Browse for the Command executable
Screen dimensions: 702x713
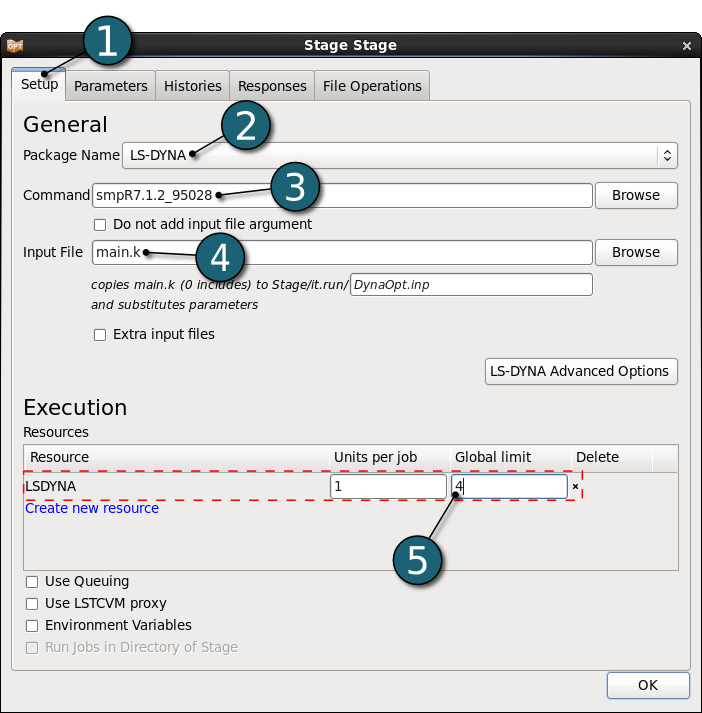coord(636,196)
